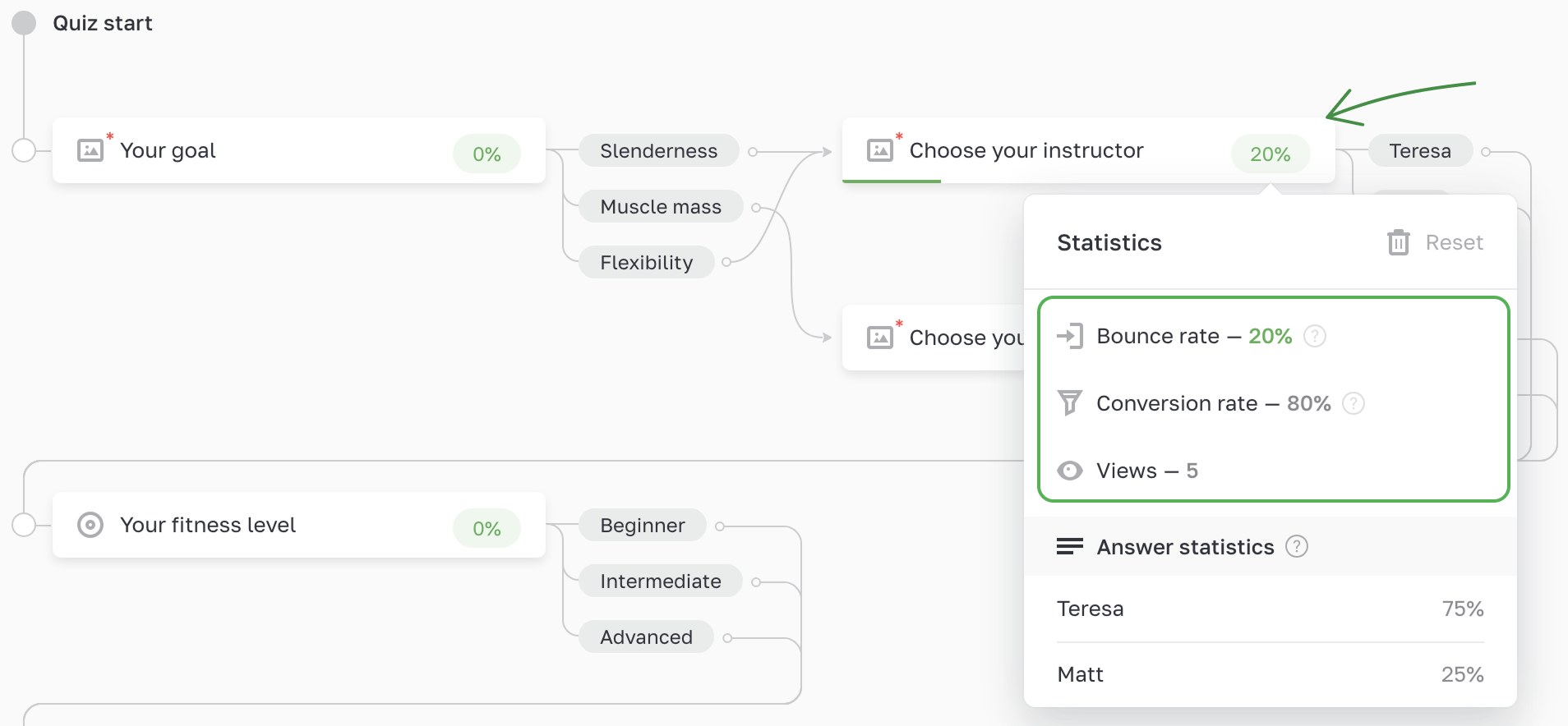Select the Muscle mass answer option
The image size is (1568, 726).
tap(661, 207)
